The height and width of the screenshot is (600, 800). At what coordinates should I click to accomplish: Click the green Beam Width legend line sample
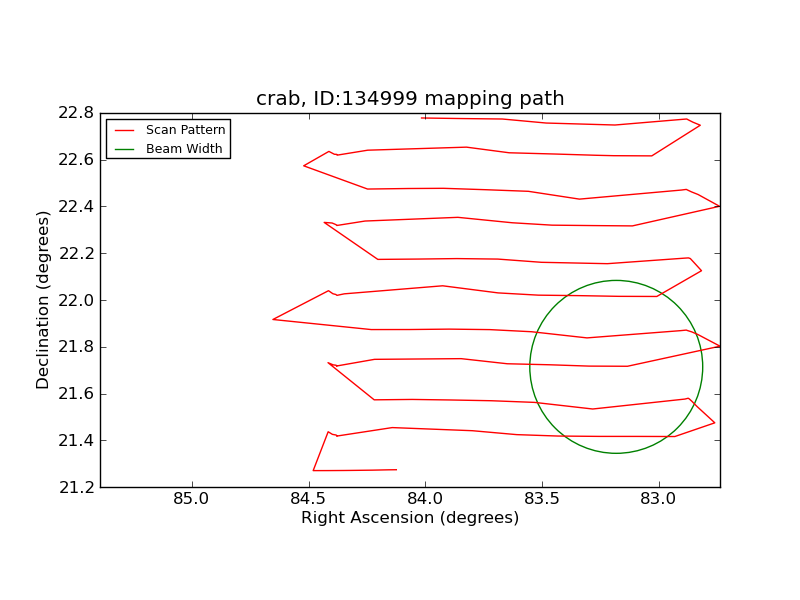pos(124,149)
